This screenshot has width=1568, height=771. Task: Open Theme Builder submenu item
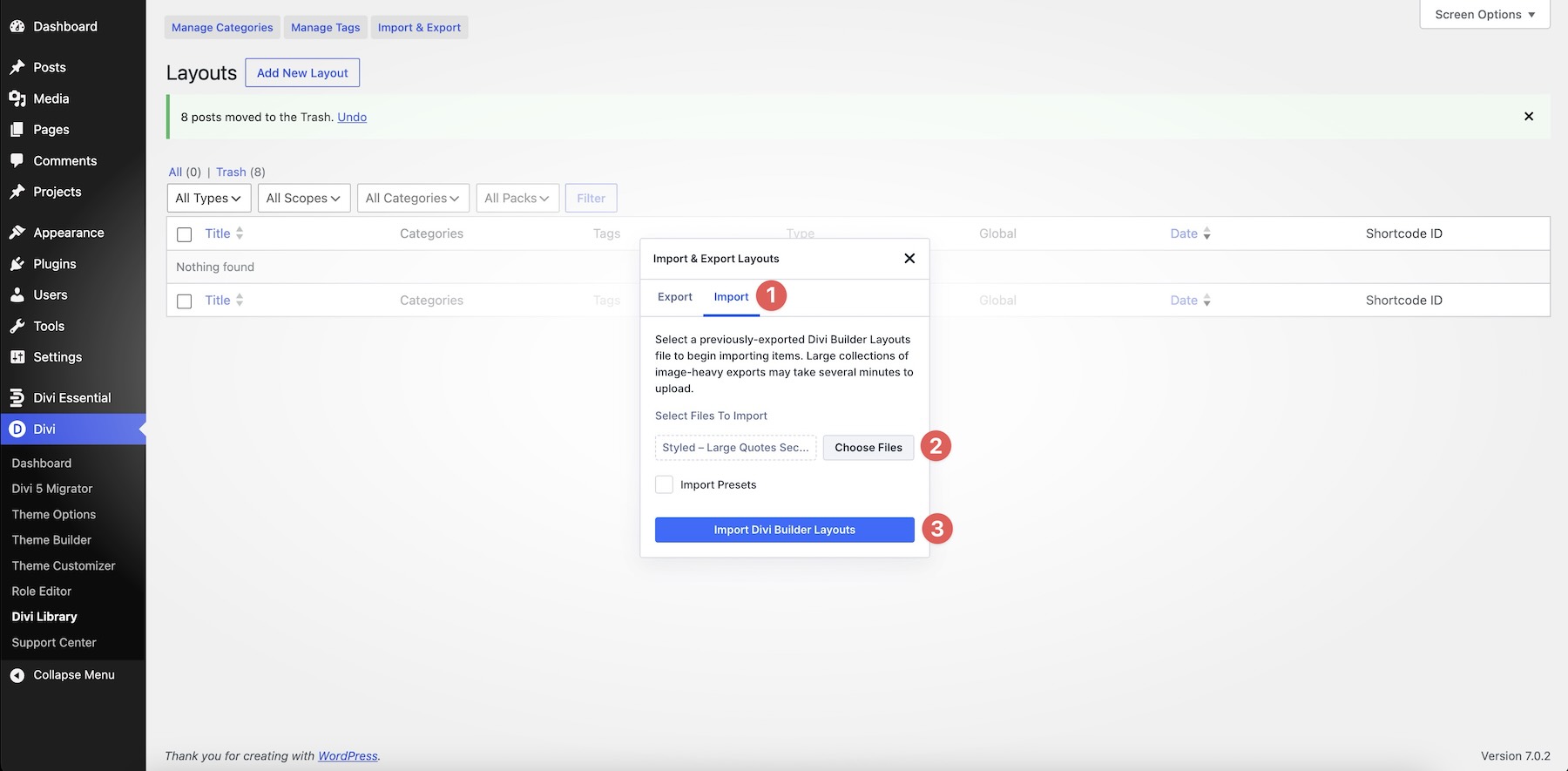click(x=51, y=540)
